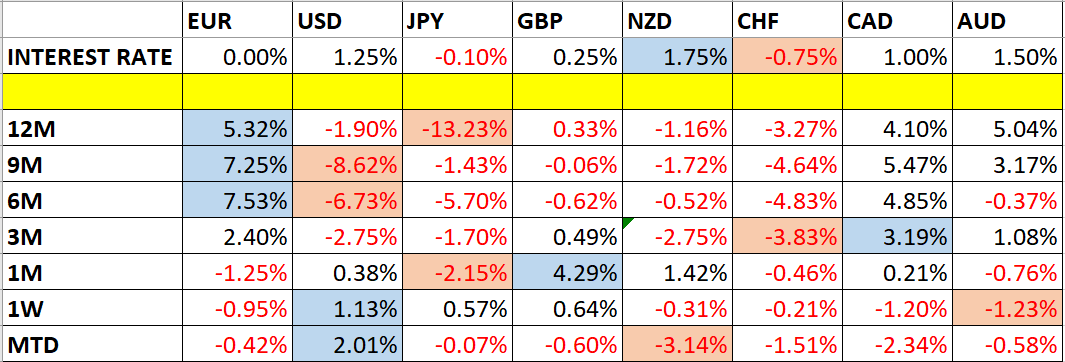Click the 1W row label
This screenshot has width=1065, height=362.
coord(25,309)
